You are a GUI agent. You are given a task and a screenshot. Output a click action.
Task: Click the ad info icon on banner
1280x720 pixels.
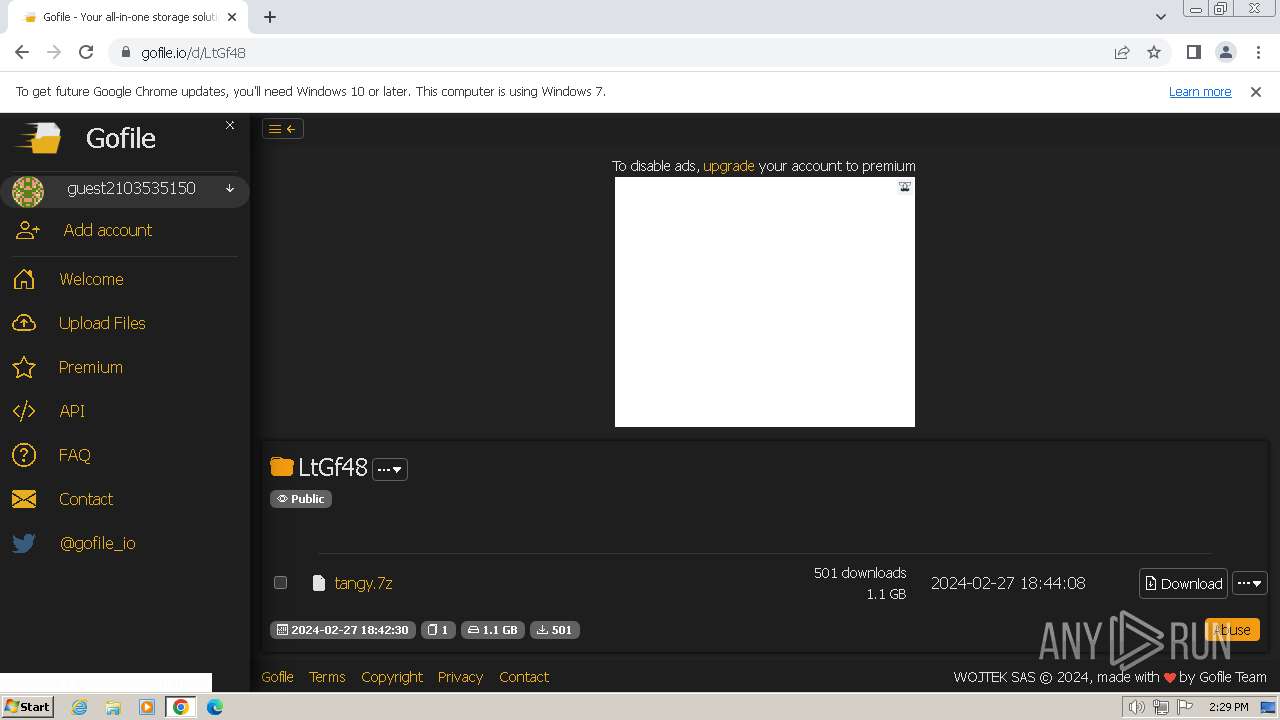(x=905, y=186)
